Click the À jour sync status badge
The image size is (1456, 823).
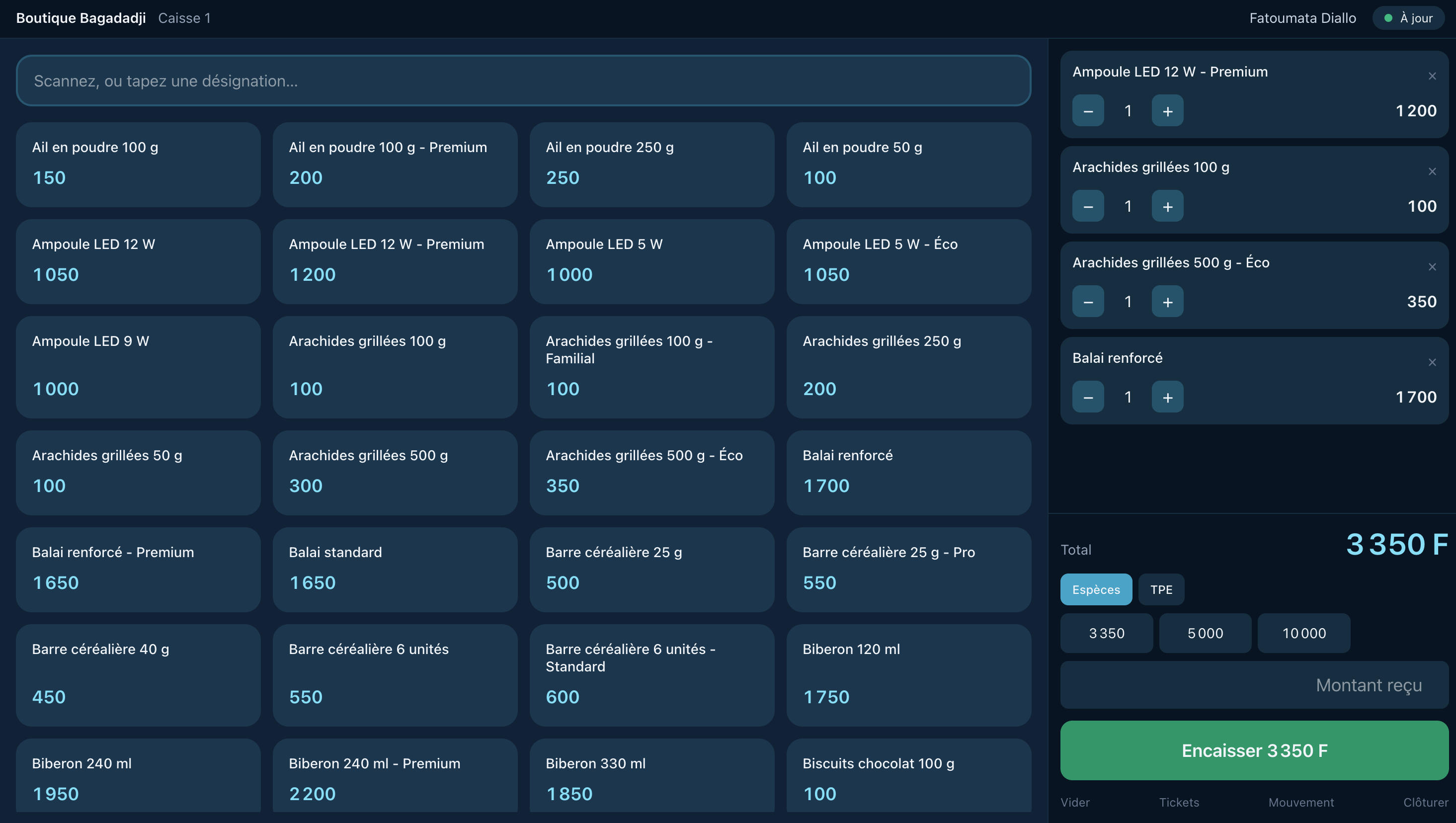coord(1408,18)
